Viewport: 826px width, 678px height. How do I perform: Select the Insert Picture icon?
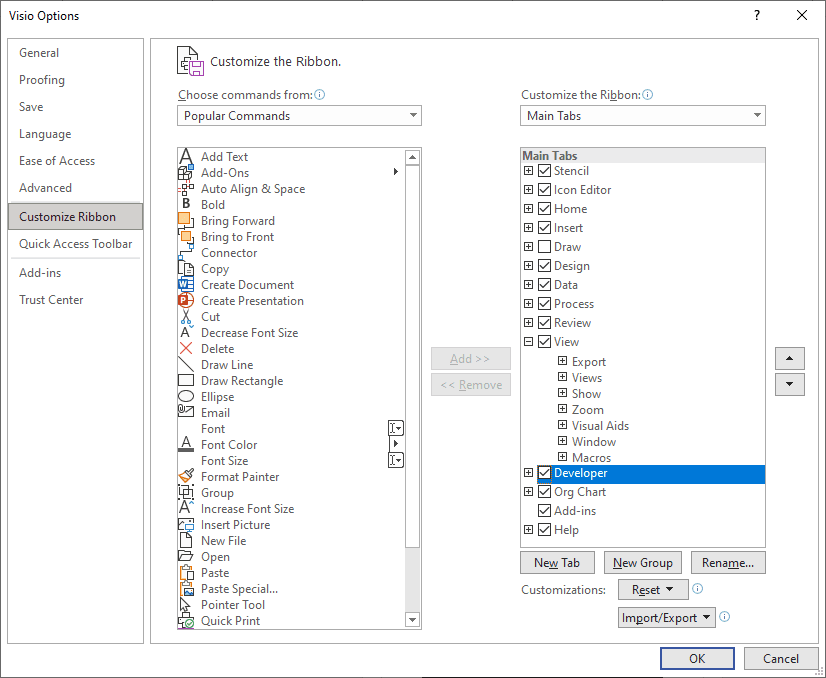tap(185, 525)
